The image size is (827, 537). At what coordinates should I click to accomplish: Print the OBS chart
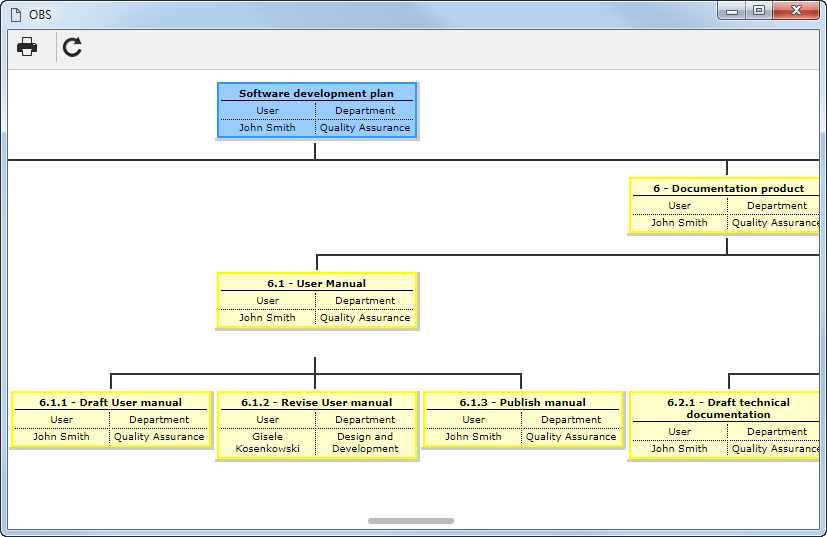pyautogui.click(x=27, y=47)
